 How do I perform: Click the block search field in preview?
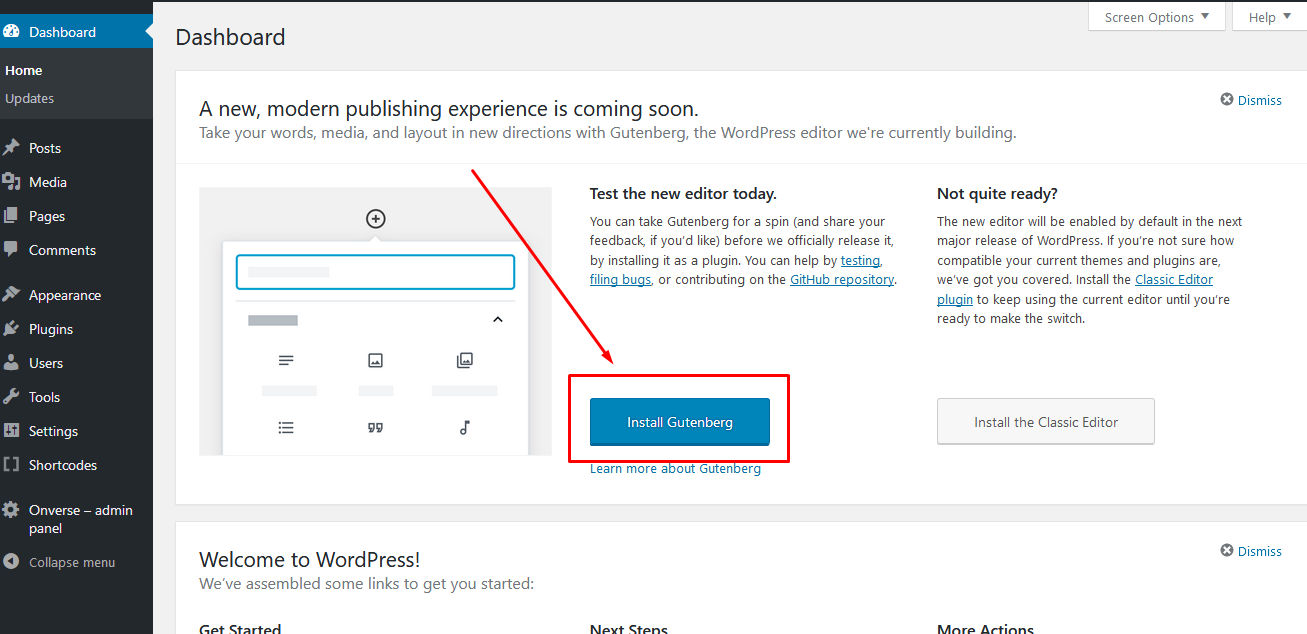click(x=375, y=272)
